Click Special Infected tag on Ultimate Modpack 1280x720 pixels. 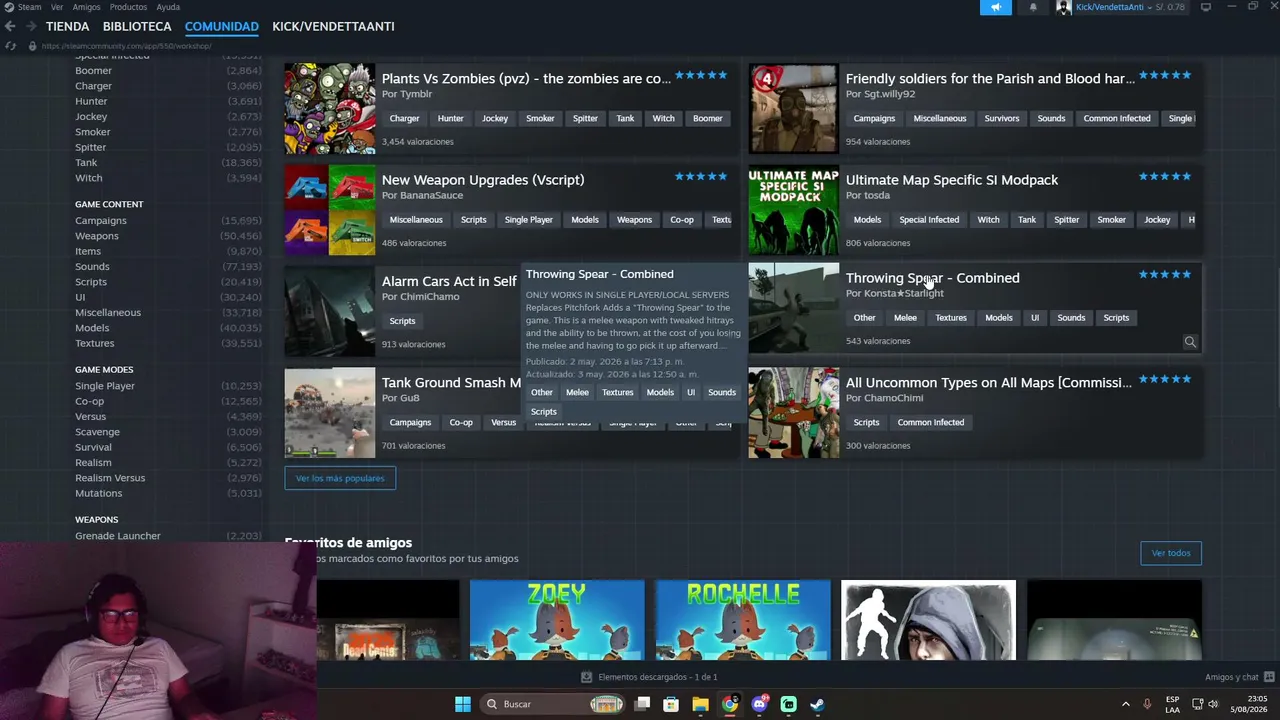pos(929,220)
